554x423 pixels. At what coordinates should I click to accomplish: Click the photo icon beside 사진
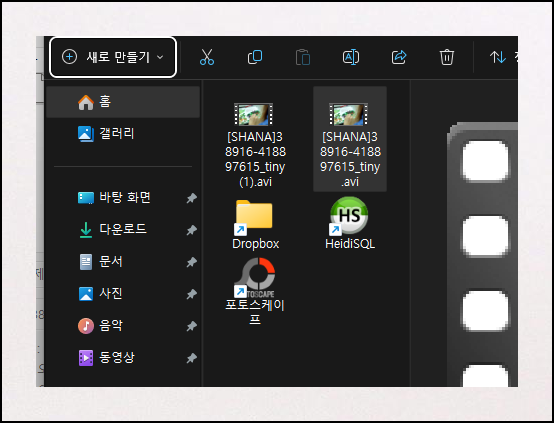coord(86,294)
